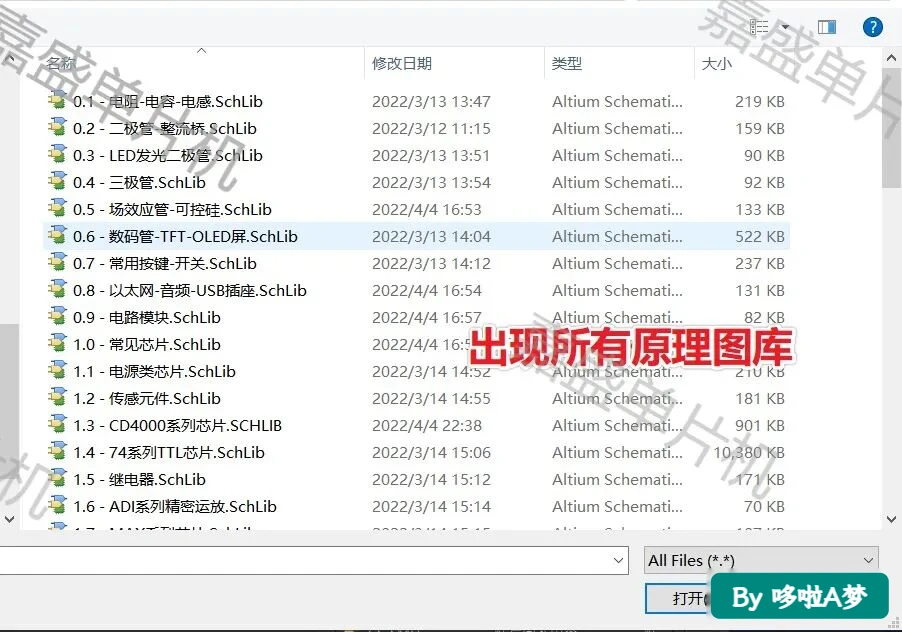Select file name 0.8 - 以太网-音频-USB插座.SchLib
This screenshot has height=632, width=902.
[190, 290]
